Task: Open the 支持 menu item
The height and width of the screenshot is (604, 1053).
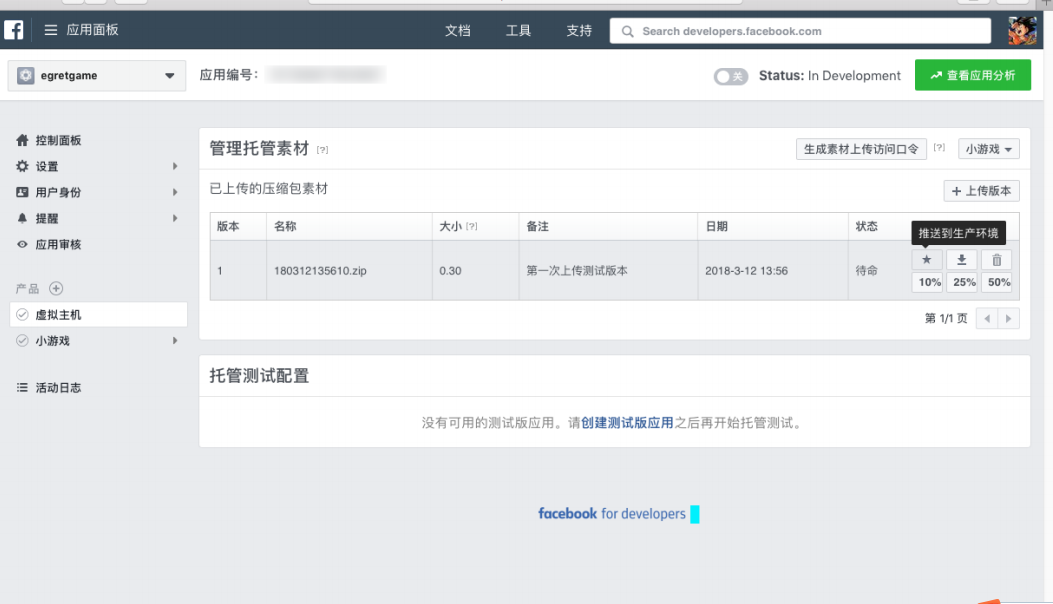Action: coord(579,30)
